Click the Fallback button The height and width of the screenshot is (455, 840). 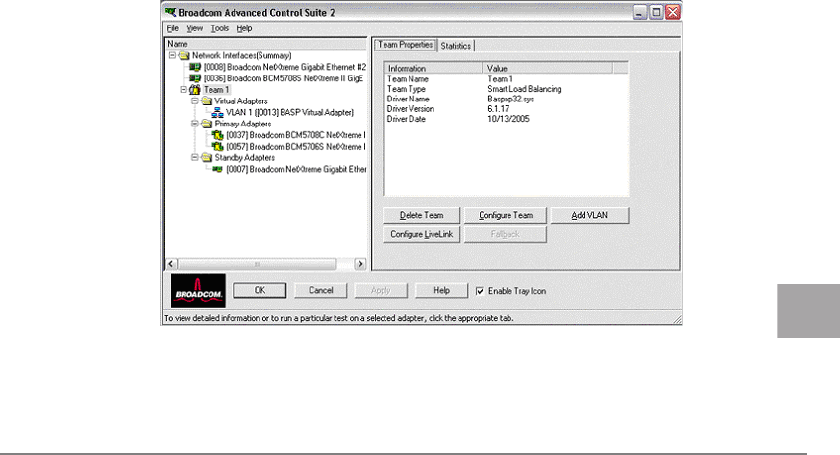coord(506,234)
